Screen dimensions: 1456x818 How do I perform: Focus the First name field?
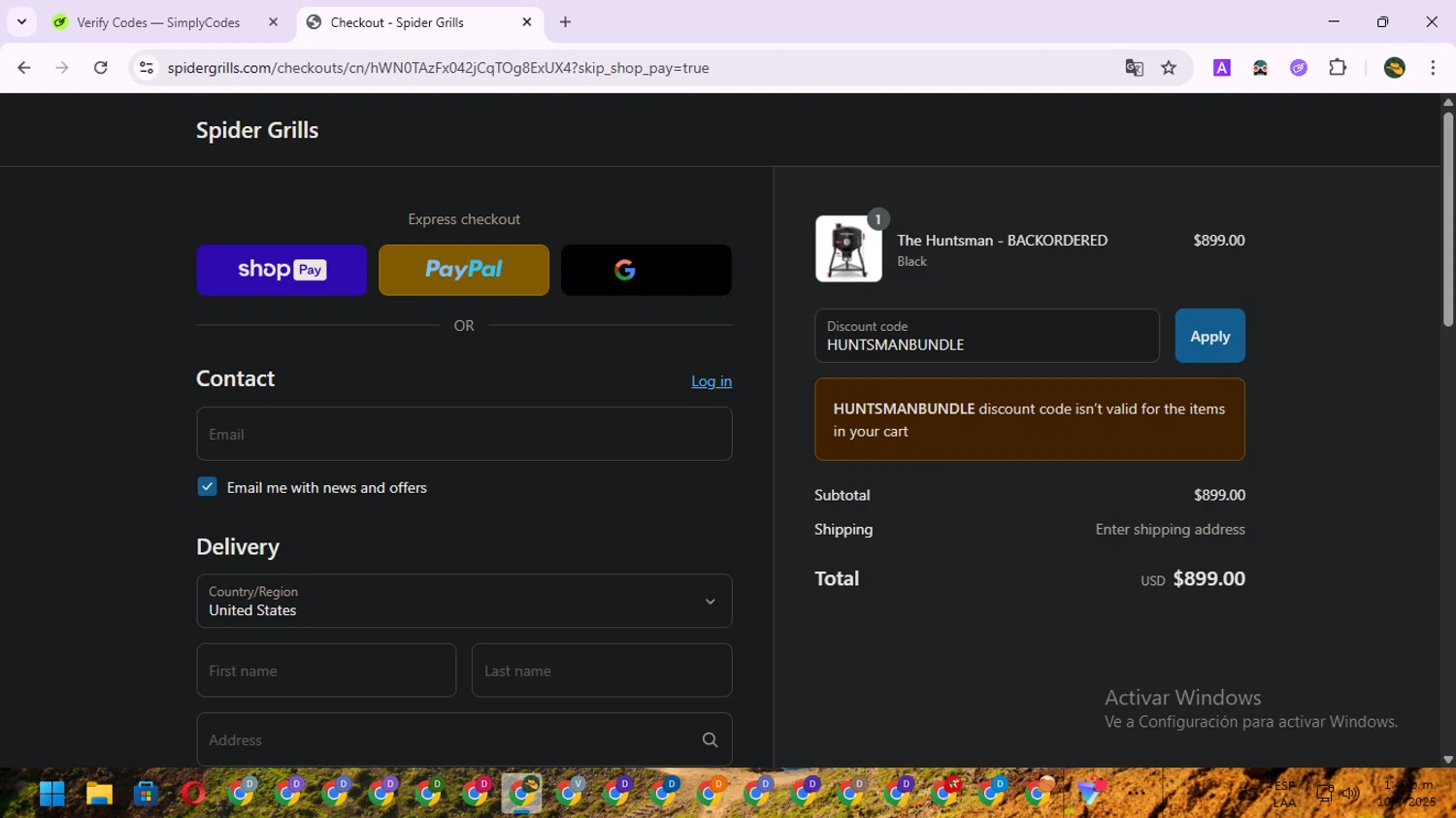[326, 671]
